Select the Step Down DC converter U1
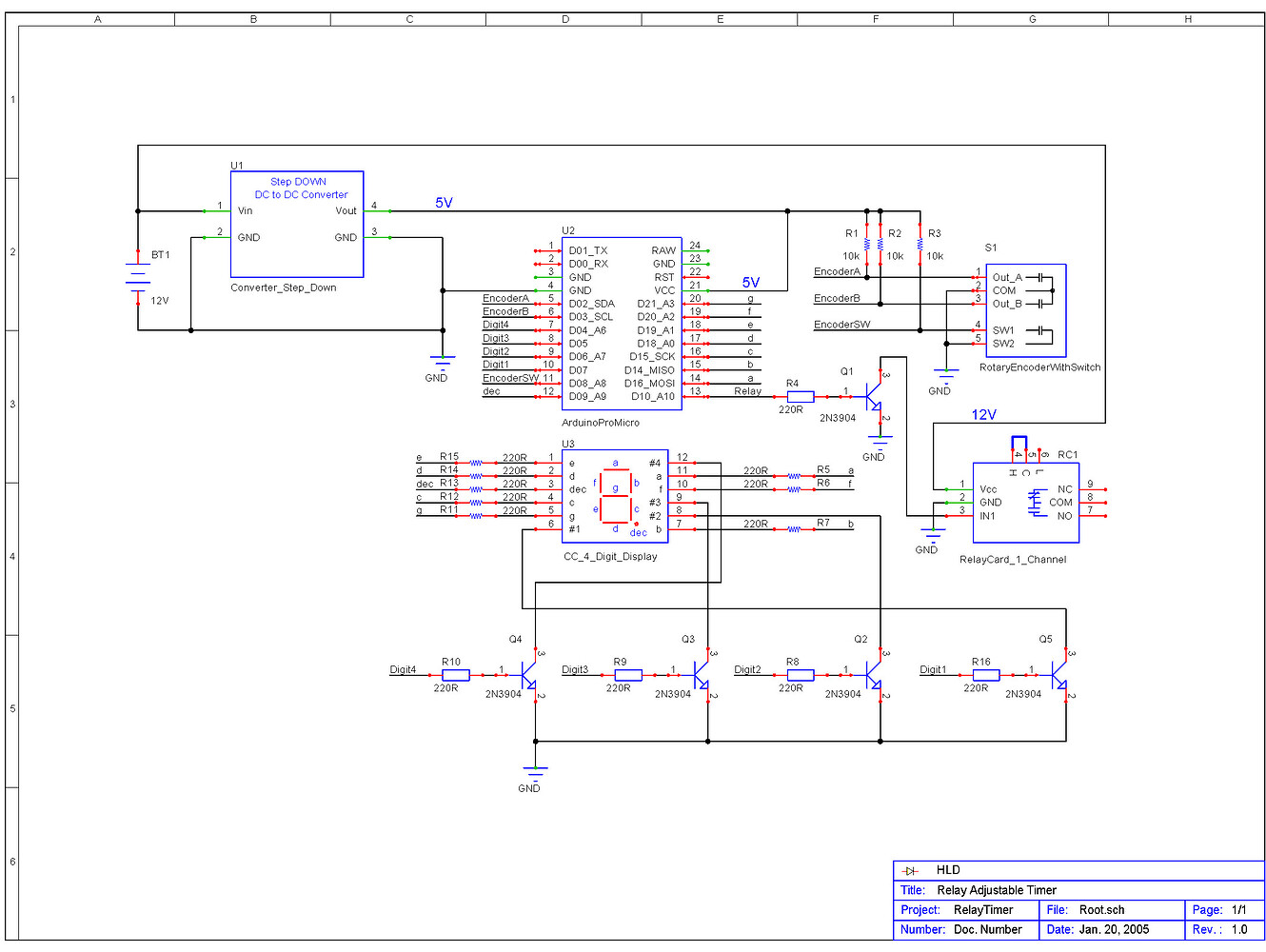Screen dimensions: 1266x952 point(296,224)
